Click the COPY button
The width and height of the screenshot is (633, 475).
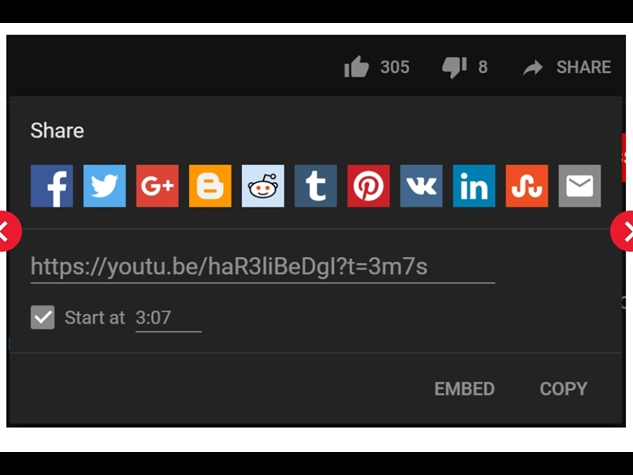click(564, 389)
